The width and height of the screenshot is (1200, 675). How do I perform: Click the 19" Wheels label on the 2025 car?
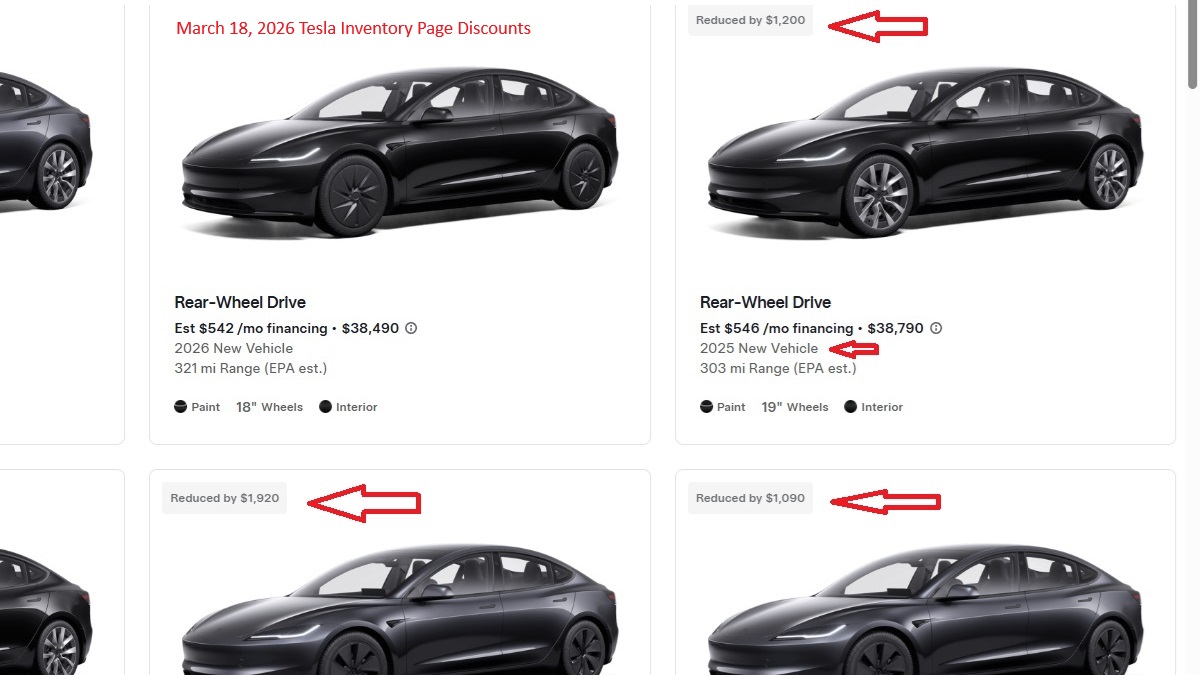coord(795,406)
